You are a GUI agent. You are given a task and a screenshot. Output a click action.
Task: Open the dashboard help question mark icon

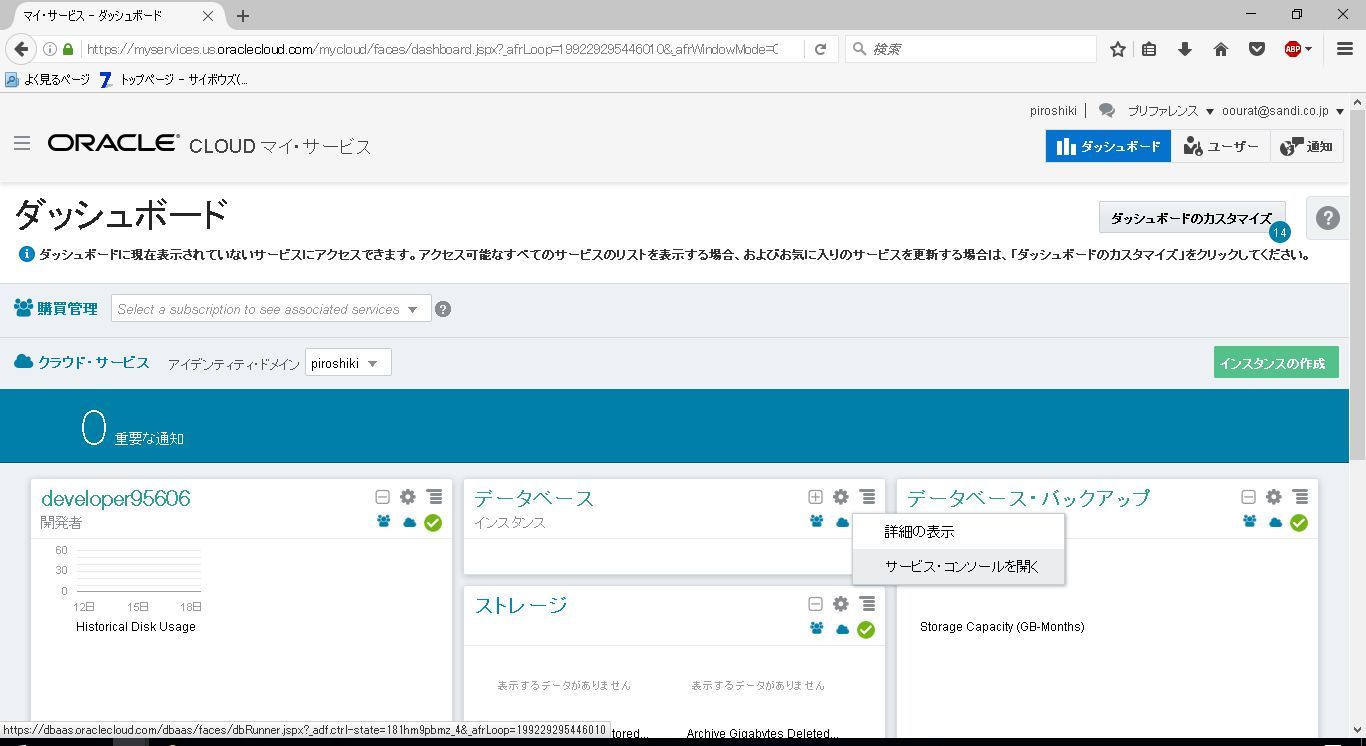click(1327, 218)
